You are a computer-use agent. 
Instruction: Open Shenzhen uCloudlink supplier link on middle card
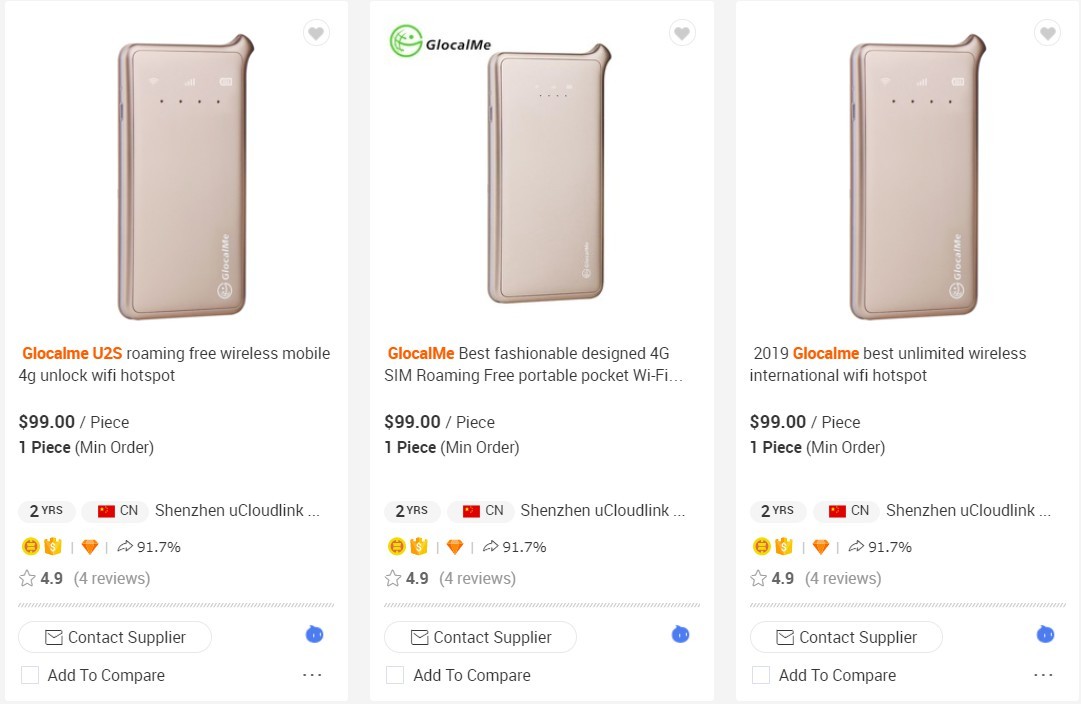[x=602, y=511]
